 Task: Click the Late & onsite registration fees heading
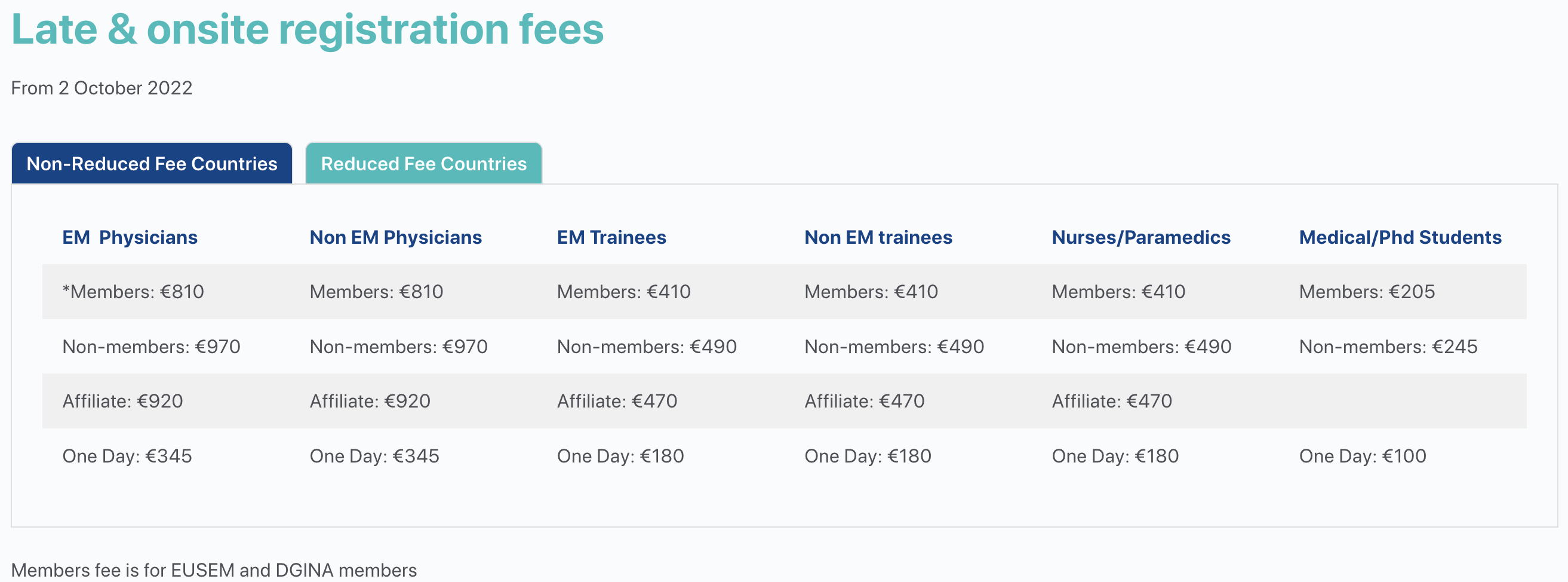click(308, 29)
